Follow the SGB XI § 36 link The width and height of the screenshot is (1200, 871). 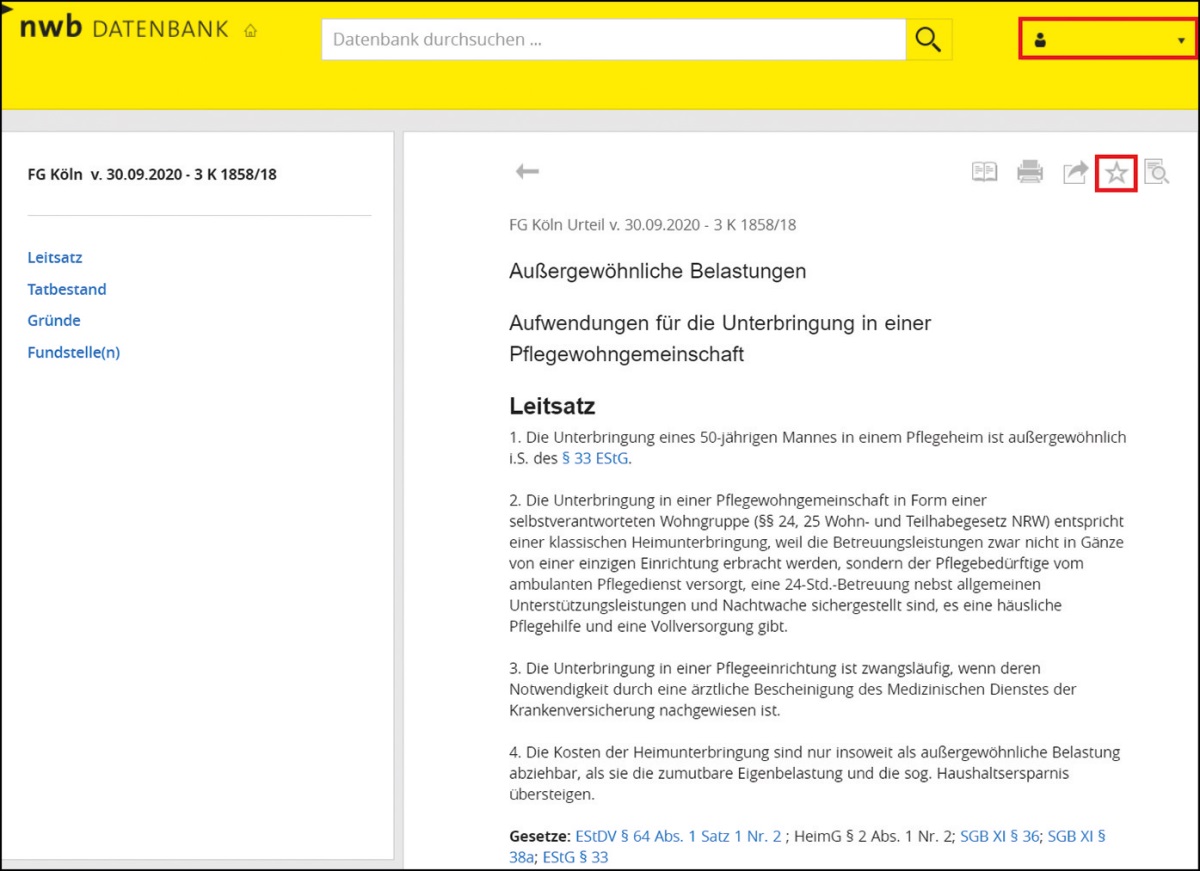click(999, 836)
